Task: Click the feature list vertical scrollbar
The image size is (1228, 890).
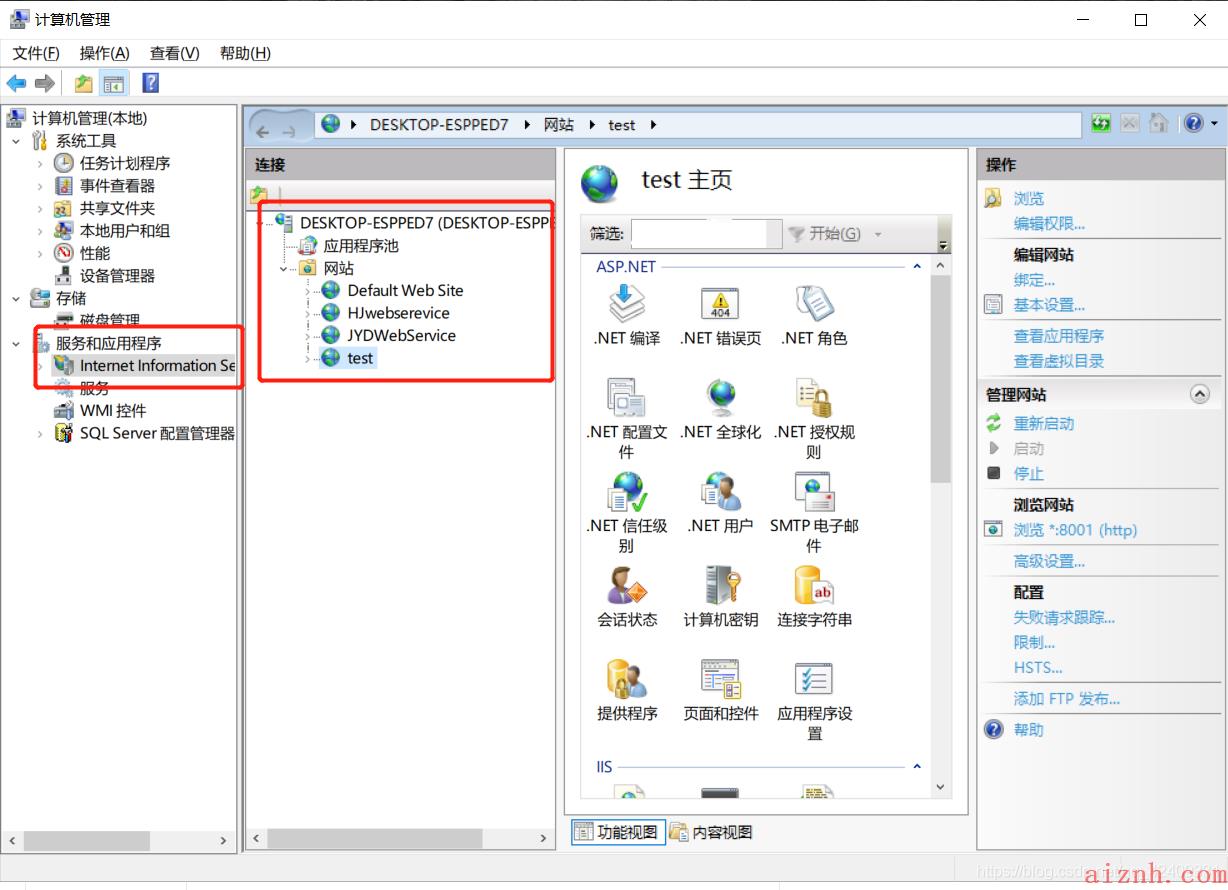Action: (x=940, y=380)
